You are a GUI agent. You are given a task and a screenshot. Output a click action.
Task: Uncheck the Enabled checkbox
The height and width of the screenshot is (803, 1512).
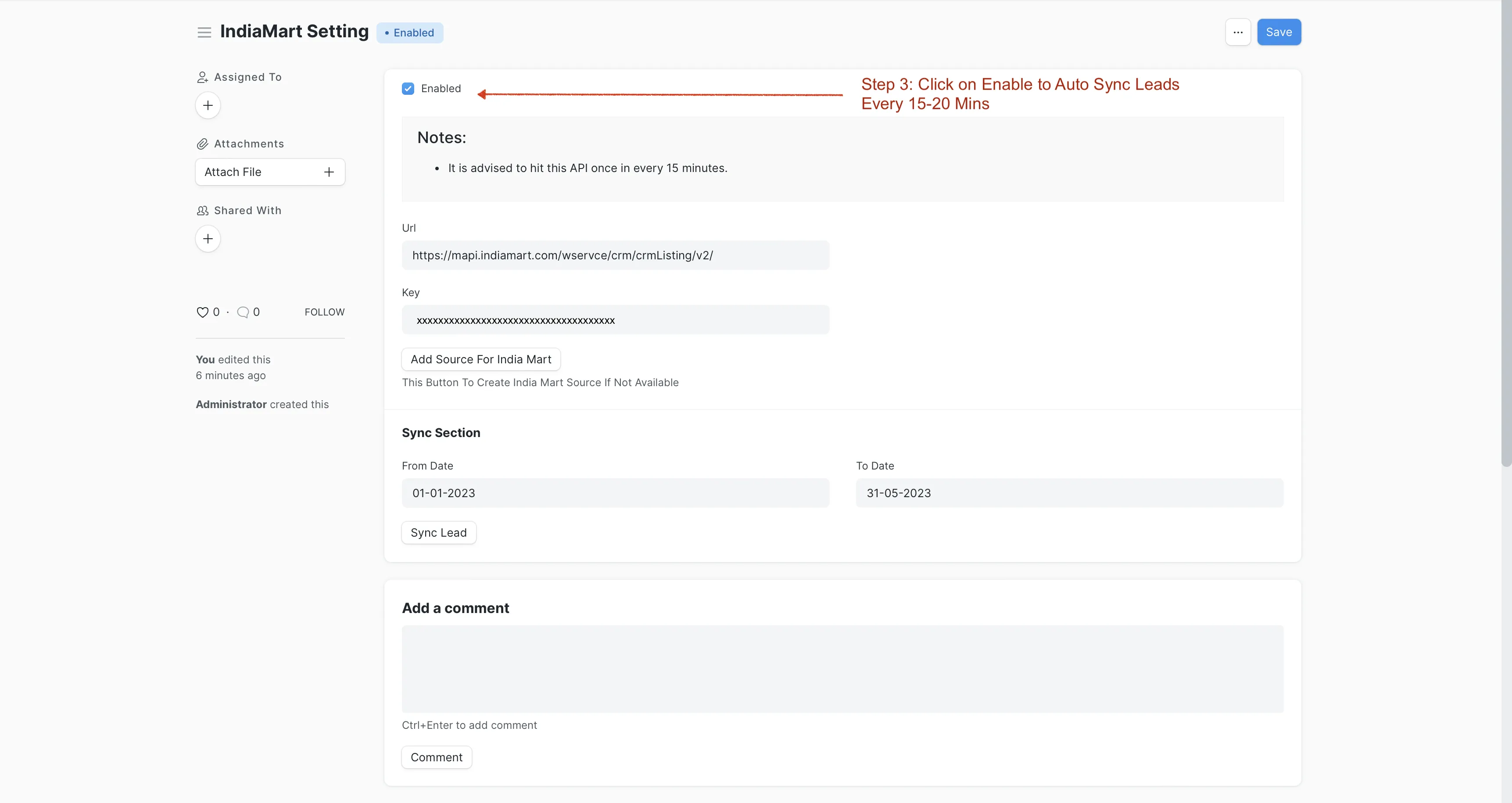pos(408,89)
